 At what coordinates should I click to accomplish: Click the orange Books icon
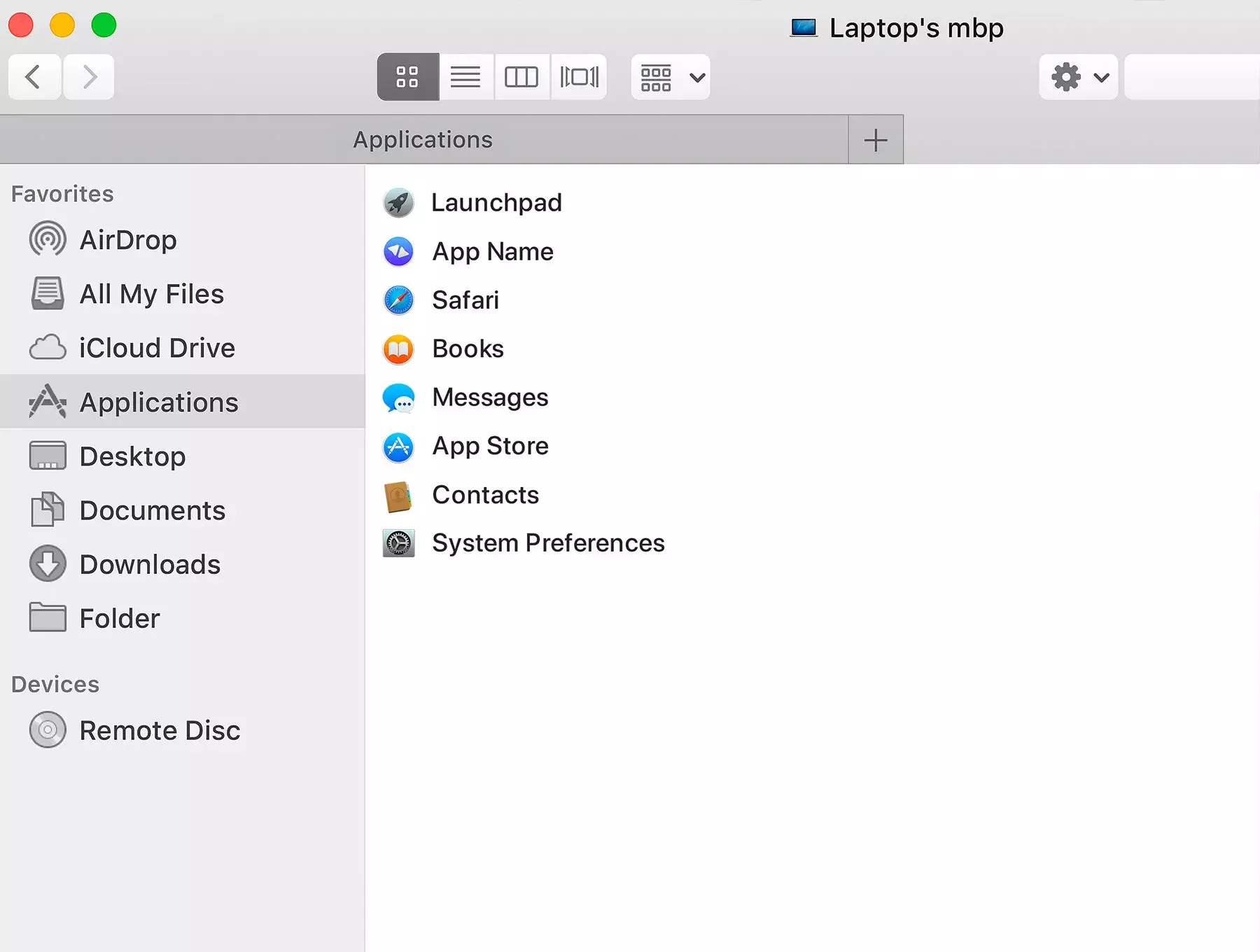(398, 349)
